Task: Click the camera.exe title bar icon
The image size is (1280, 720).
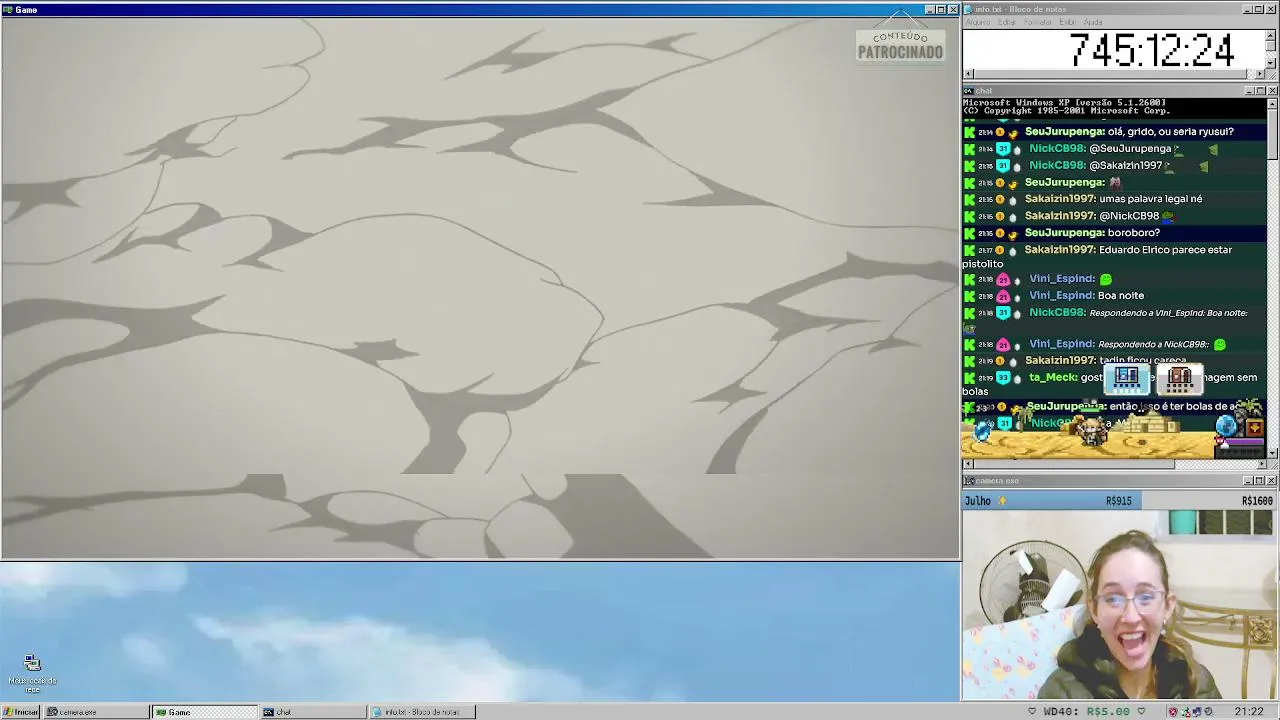Action: tap(969, 481)
